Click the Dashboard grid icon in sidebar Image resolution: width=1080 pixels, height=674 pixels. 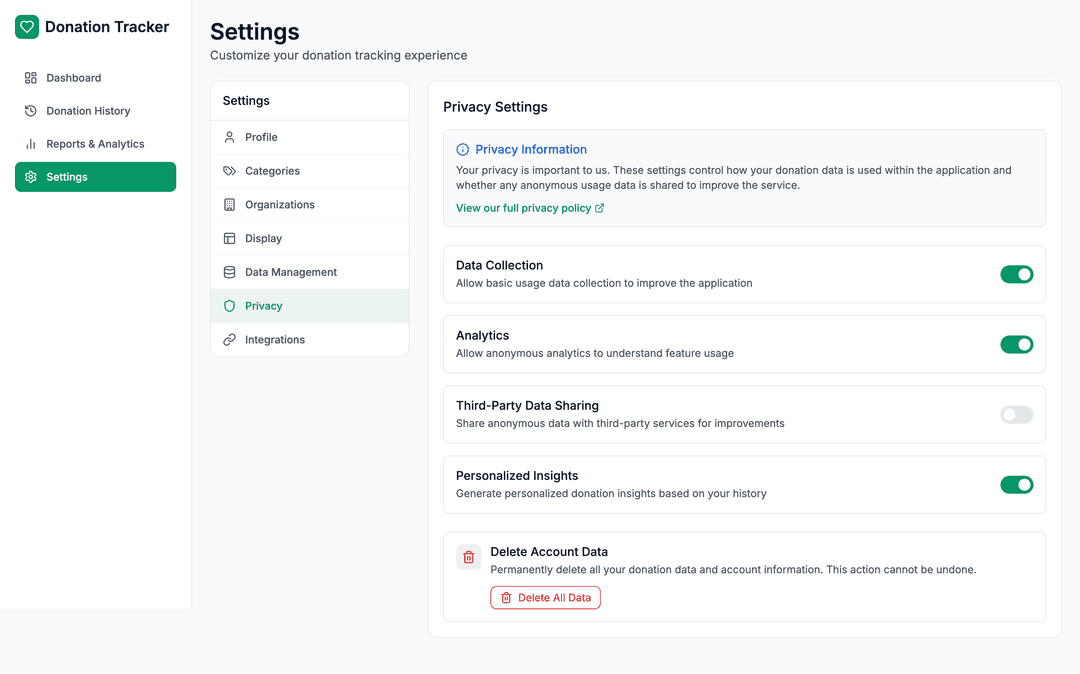[31, 78]
